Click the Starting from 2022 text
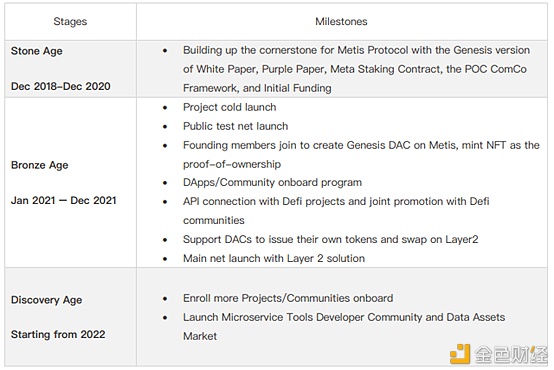Image resolution: width=554 pixels, height=370 pixels. 58,334
